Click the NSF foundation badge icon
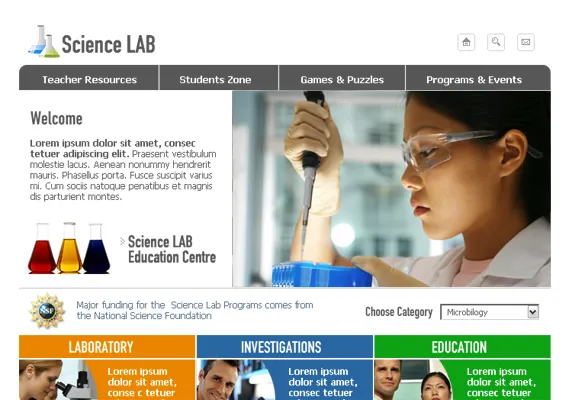Image resolution: width=572 pixels, height=400 pixels. pyautogui.click(x=47, y=311)
